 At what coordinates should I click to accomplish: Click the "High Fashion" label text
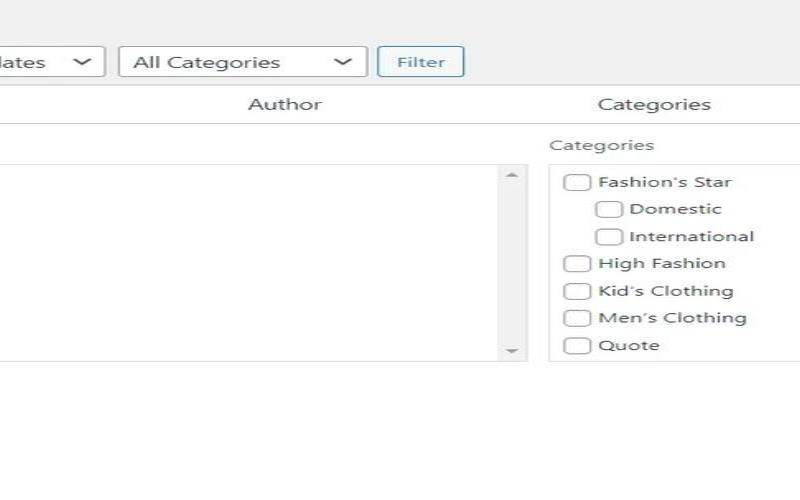[661, 264]
